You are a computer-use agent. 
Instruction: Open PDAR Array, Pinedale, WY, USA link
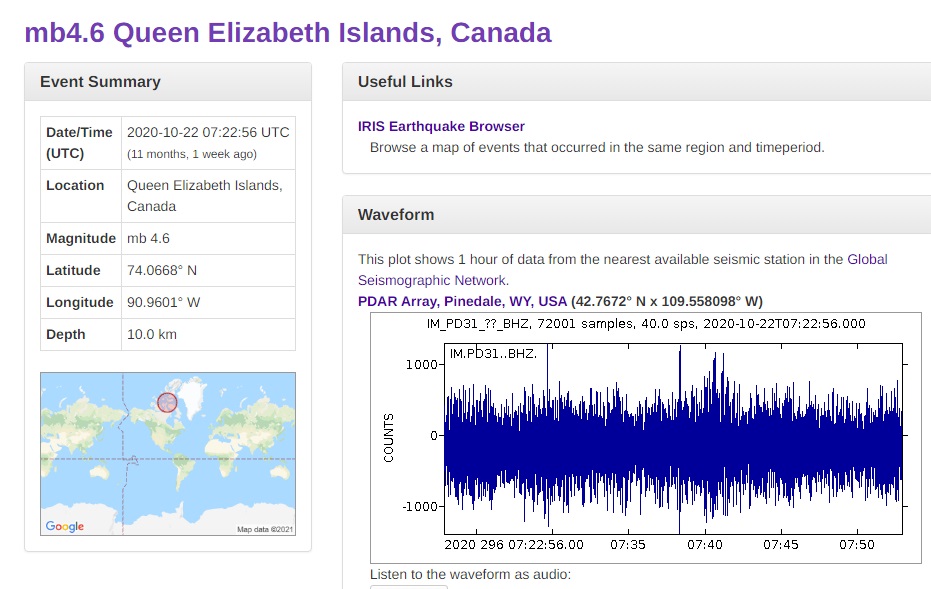pos(463,302)
